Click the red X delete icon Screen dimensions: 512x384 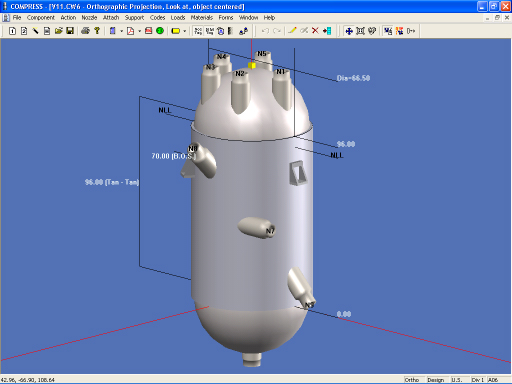click(x=315, y=31)
